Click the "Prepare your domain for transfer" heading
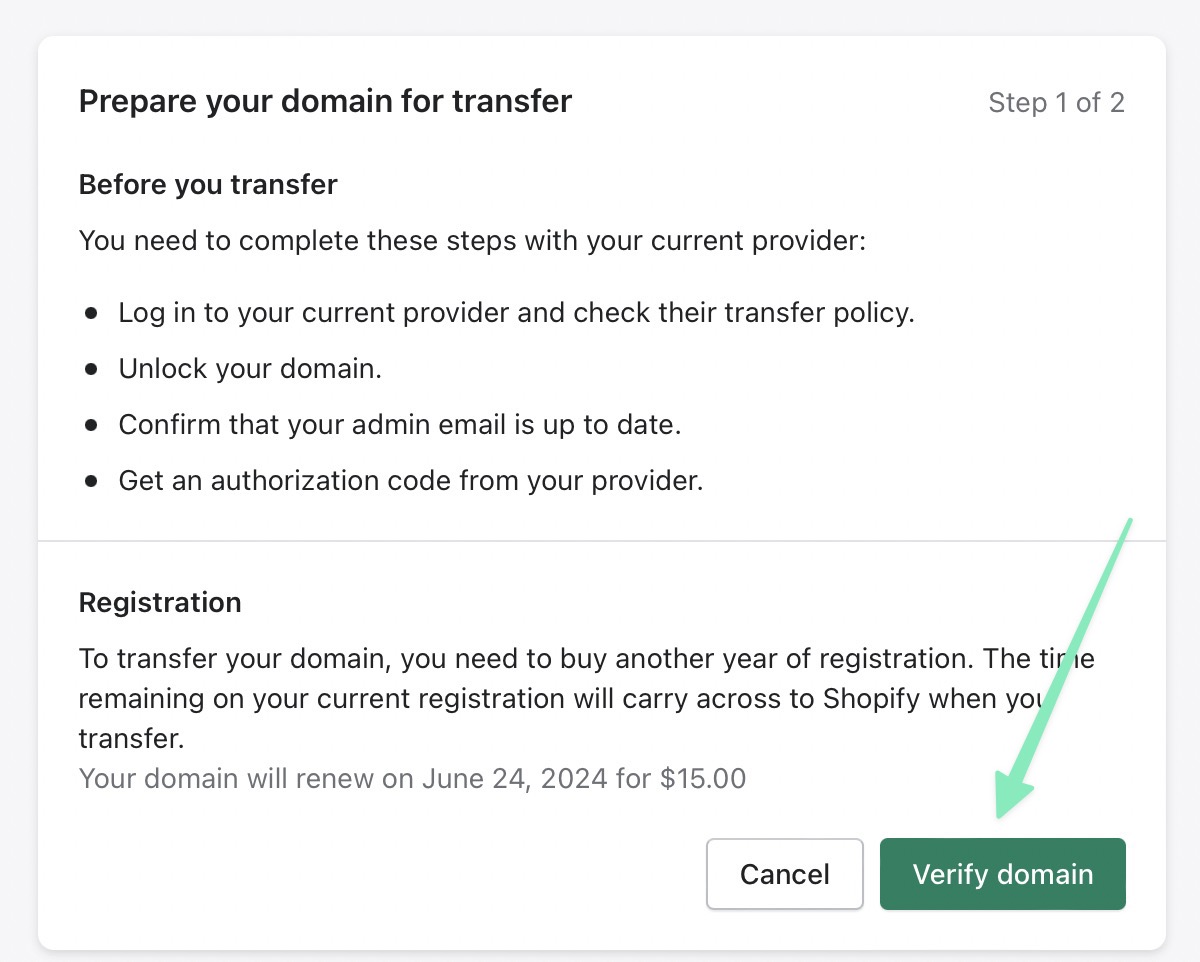Screen dimensions: 1200x962 [x=325, y=101]
